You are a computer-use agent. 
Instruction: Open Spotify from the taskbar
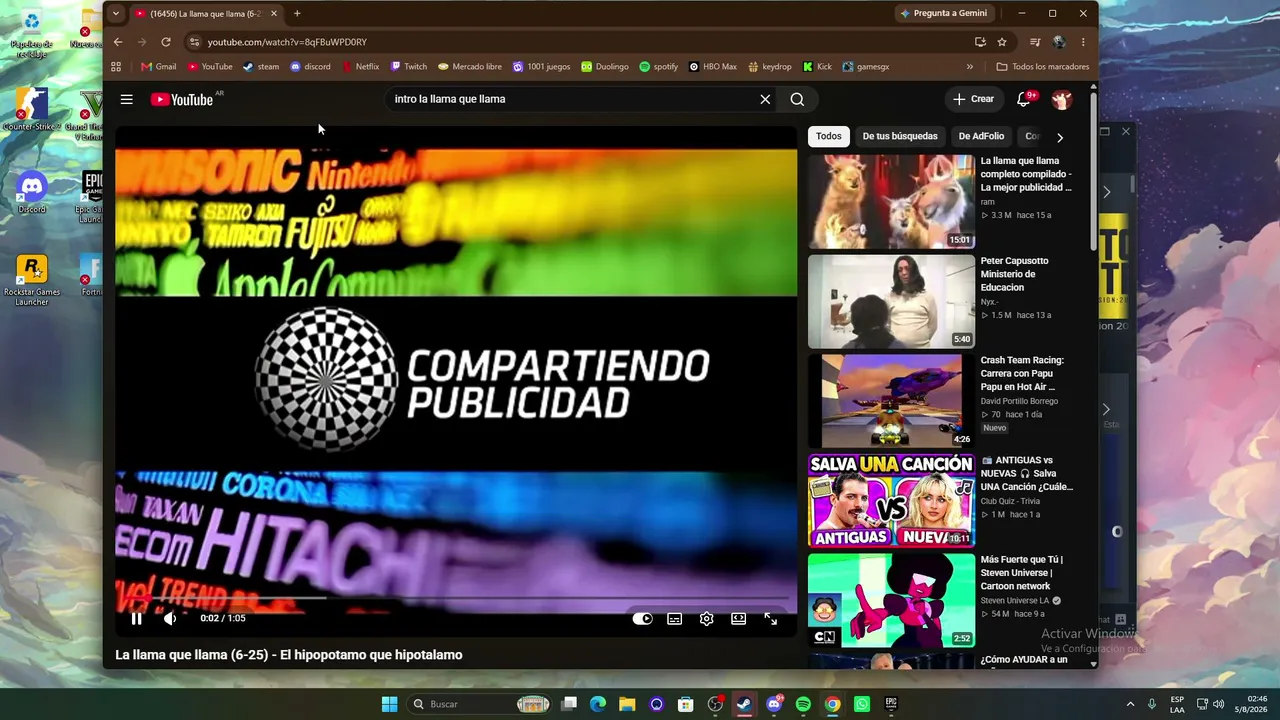803,704
